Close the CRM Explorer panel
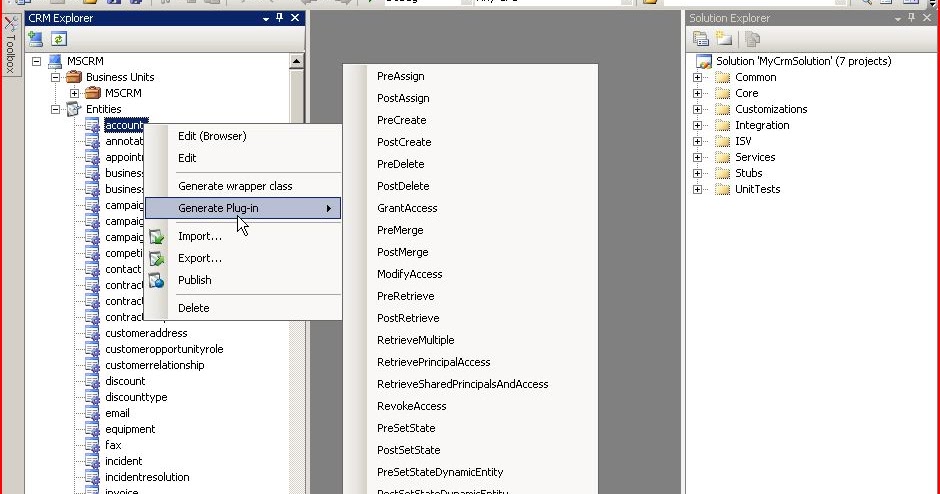This screenshot has height=494, width=940. tap(295, 18)
